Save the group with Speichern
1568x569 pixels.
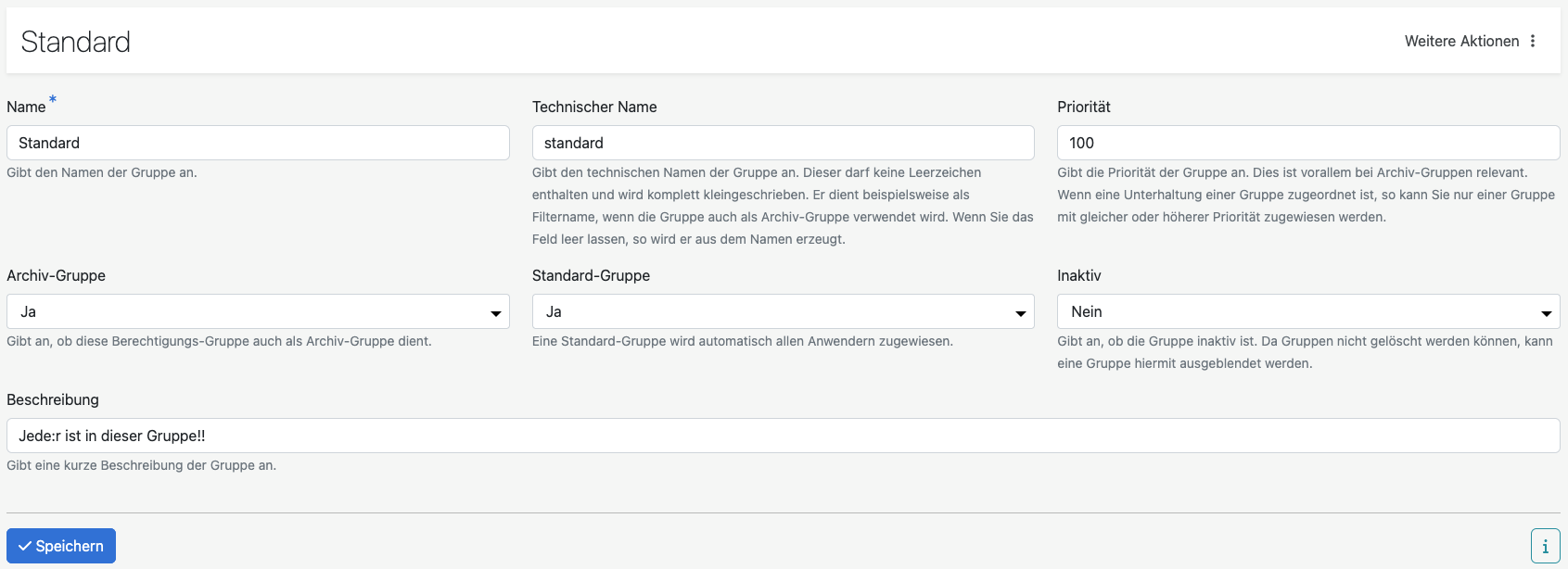61,546
